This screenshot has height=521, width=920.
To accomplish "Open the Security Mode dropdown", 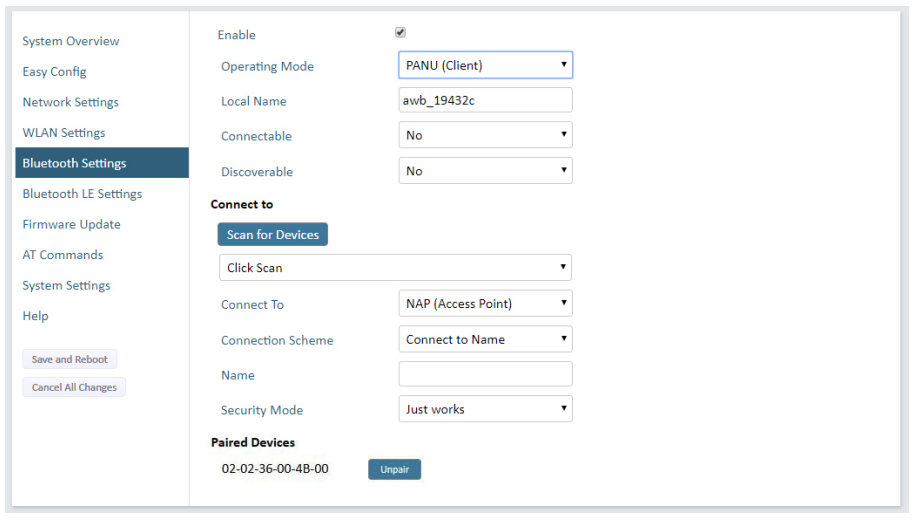I will (485, 409).
